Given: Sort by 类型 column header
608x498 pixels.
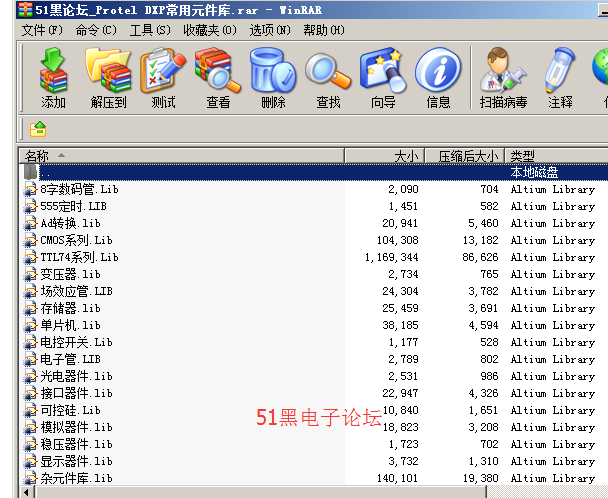Looking at the screenshot, I should tap(556, 156).
